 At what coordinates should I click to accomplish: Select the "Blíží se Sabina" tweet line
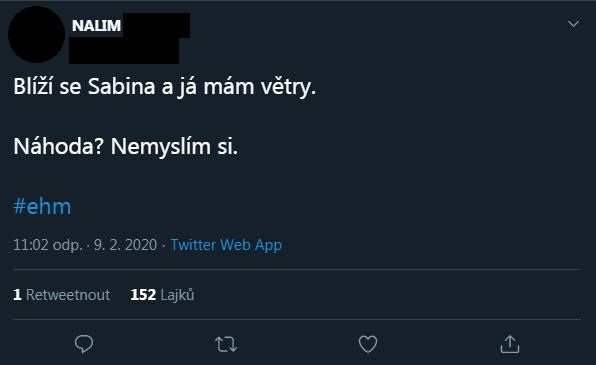pyautogui.click(x=165, y=87)
